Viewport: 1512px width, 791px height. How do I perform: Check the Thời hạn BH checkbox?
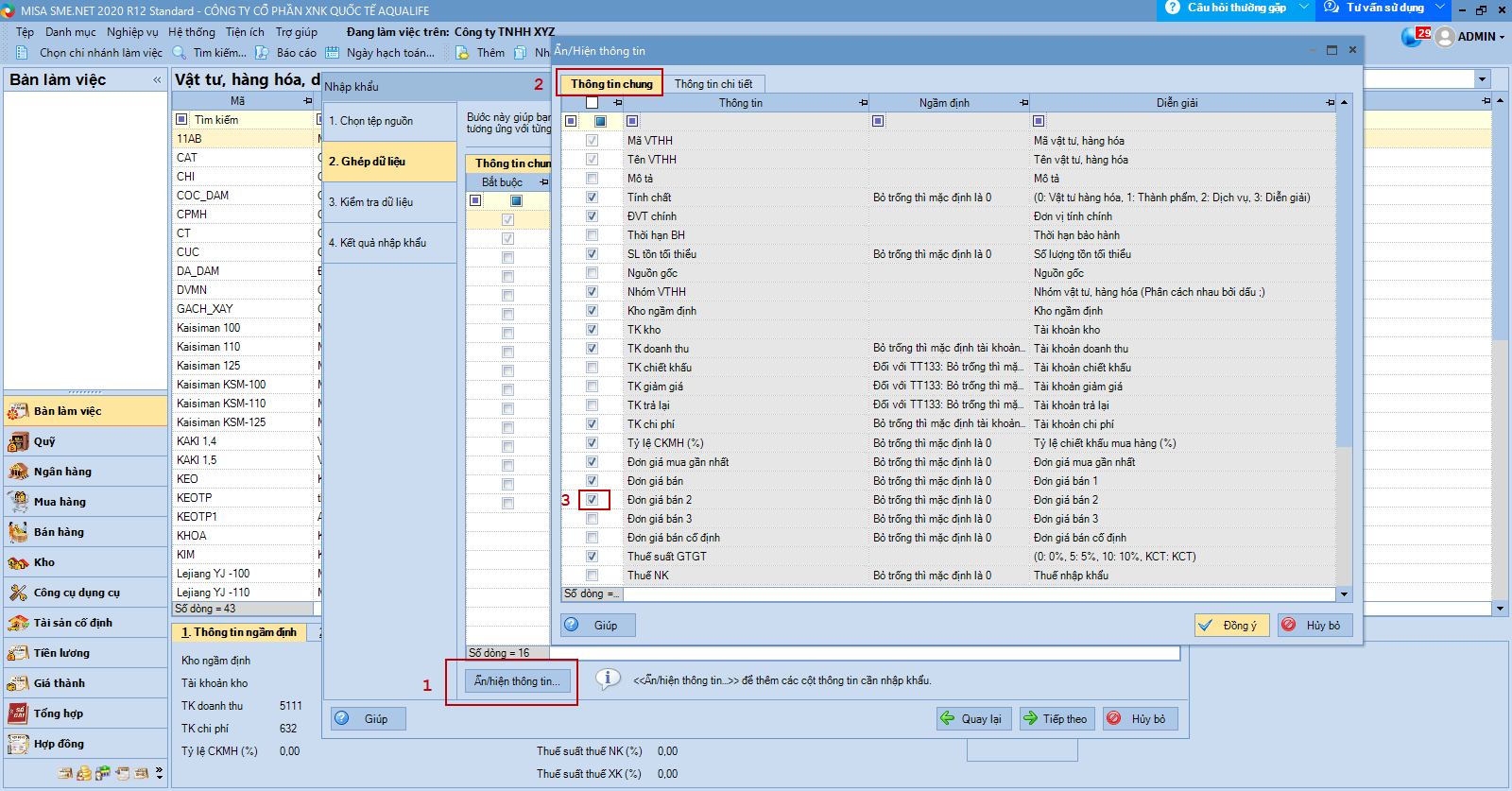point(592,235)
